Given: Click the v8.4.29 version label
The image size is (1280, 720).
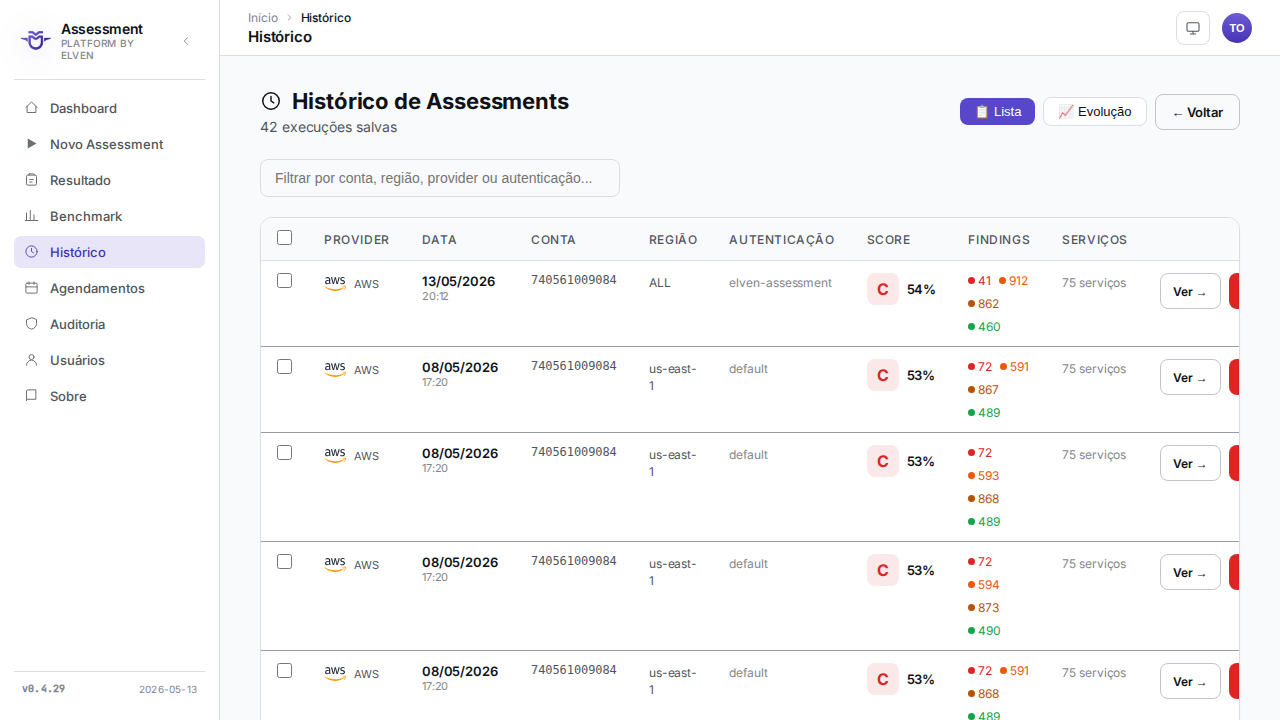Looking at the screenshot, I should (43, 689).
